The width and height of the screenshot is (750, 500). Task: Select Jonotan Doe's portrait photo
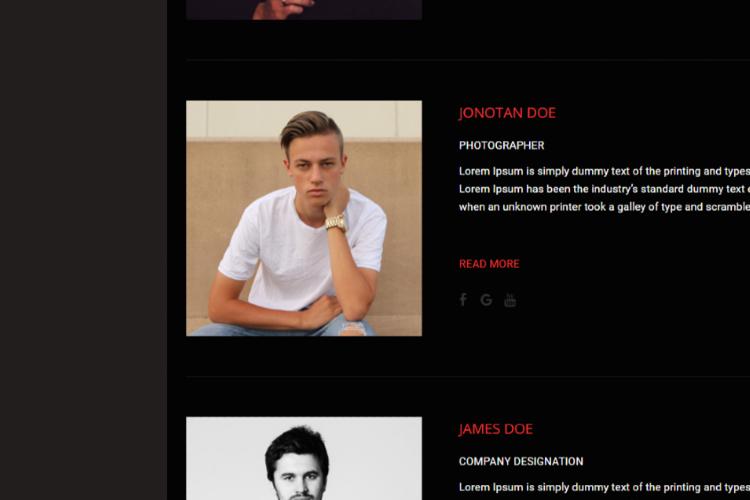[304, 218]
